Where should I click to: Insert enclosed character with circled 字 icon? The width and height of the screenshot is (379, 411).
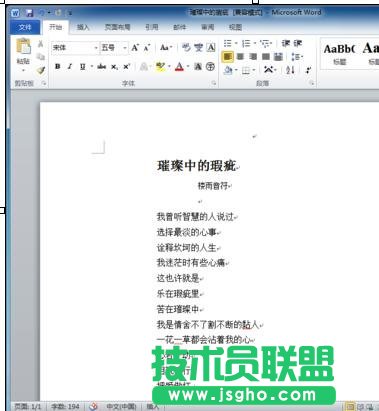210,67
